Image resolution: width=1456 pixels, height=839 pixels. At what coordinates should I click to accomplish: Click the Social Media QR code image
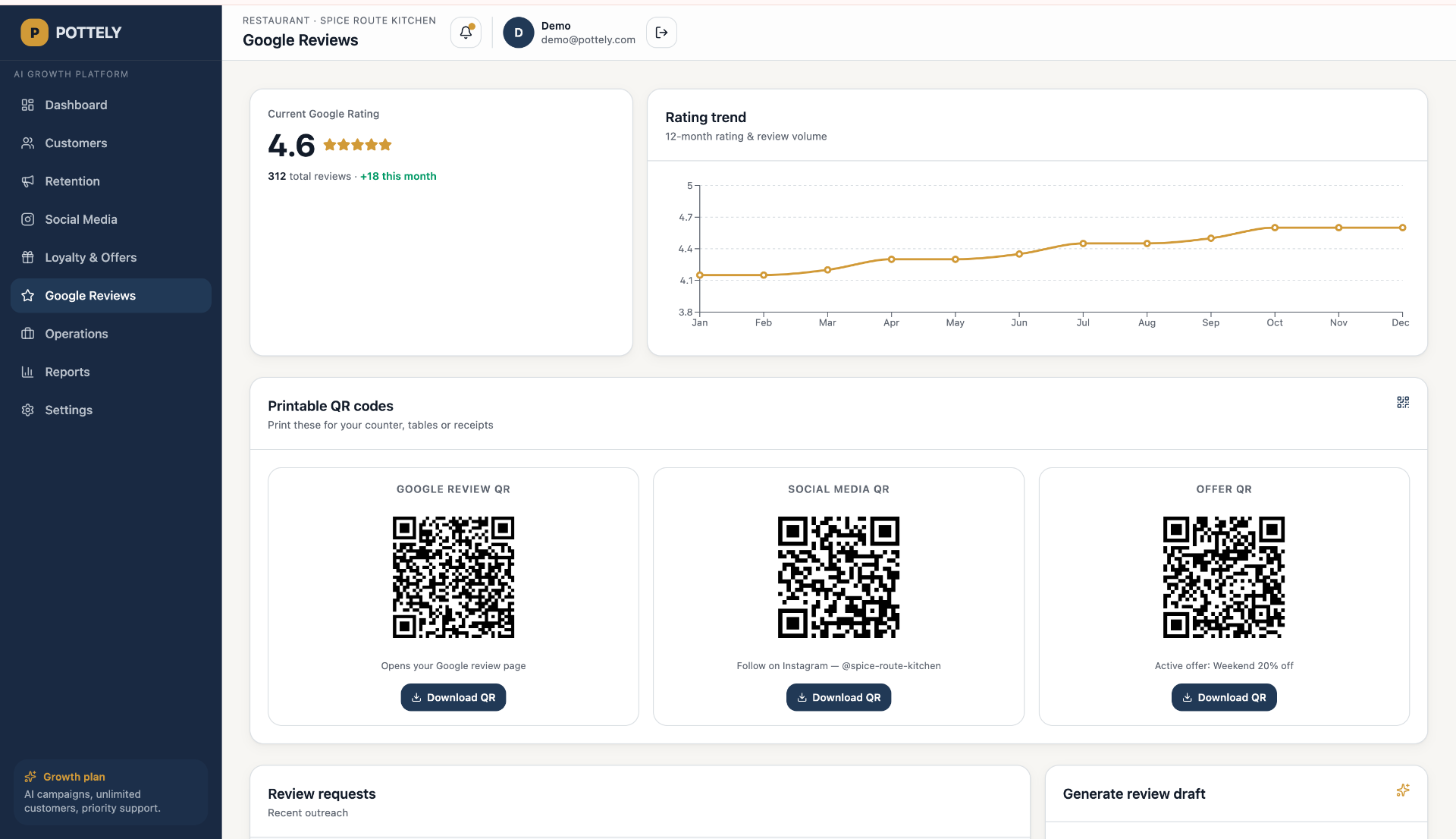coord(839,577)
